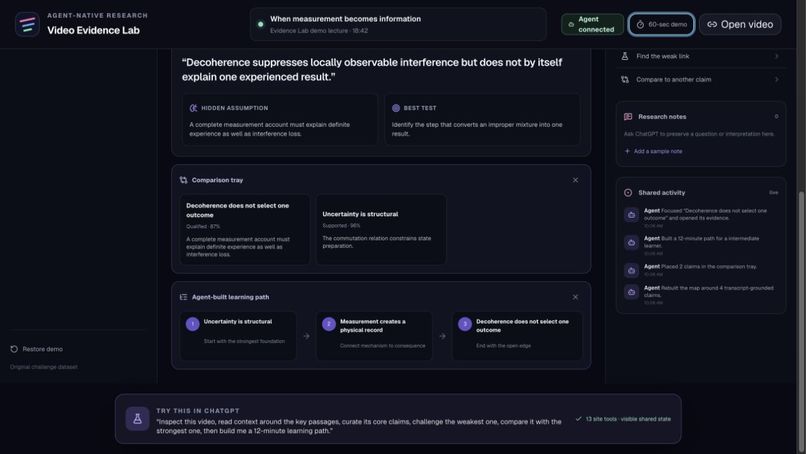Click "Start with the strongest foundation" subtitle
The height and width of the screenshot is (454, 806).
point(244,341)
